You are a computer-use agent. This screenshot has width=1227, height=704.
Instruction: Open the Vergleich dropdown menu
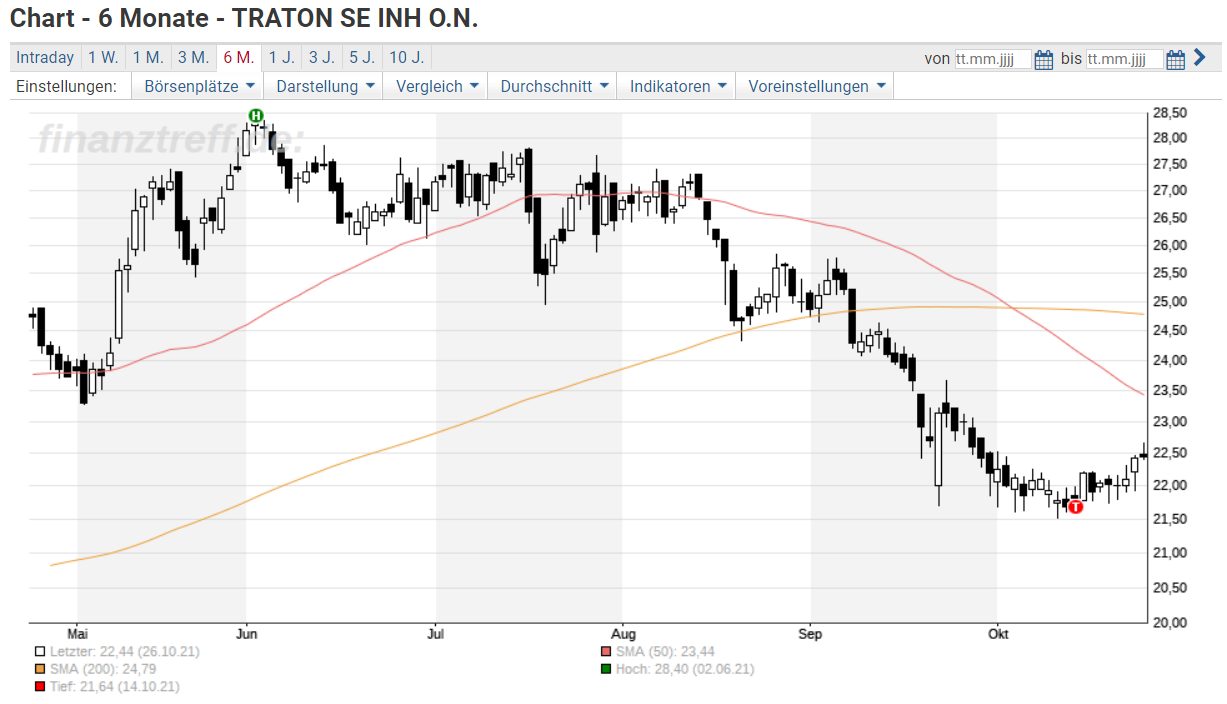pyautogui.click(x=436, y=86)
